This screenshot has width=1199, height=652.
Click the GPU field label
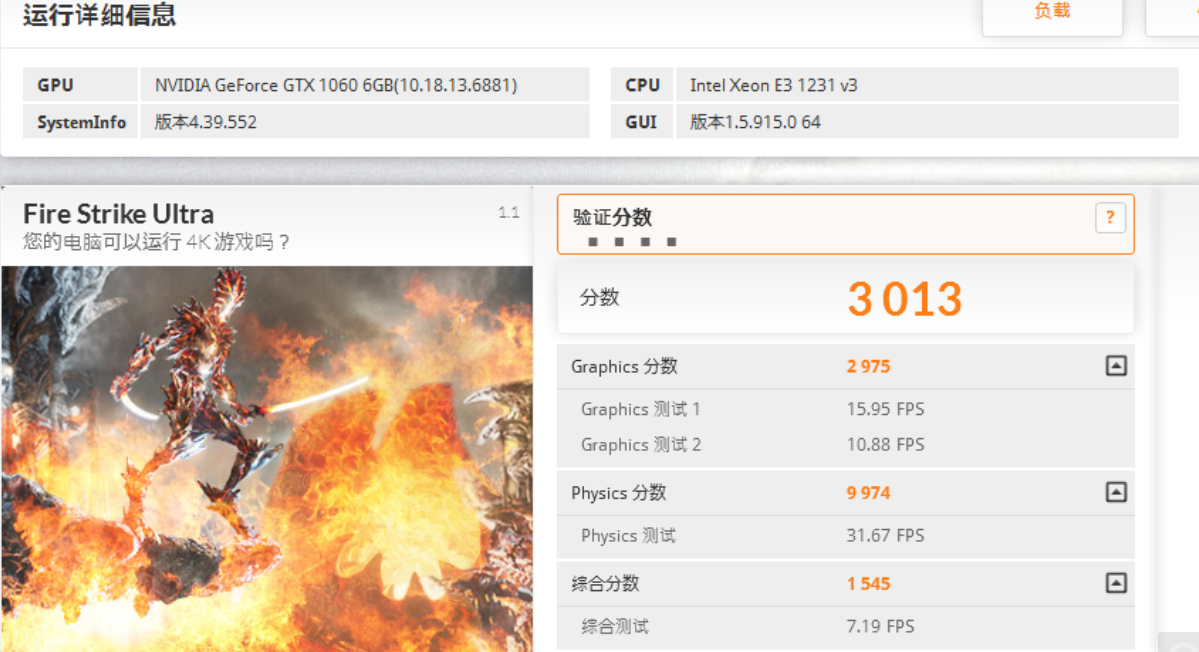pos(55,85)
